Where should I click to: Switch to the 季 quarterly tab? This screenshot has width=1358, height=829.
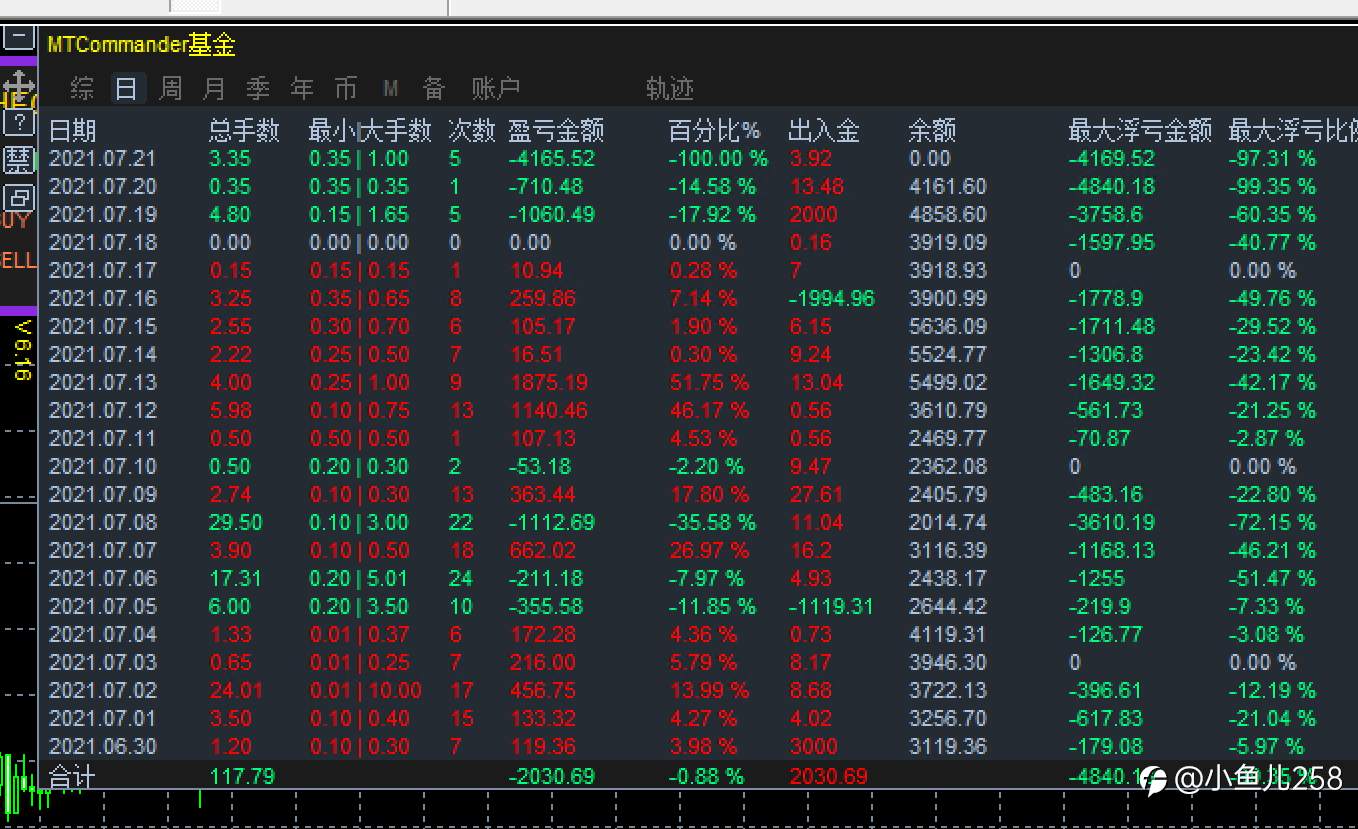click(x=258, y=89)
